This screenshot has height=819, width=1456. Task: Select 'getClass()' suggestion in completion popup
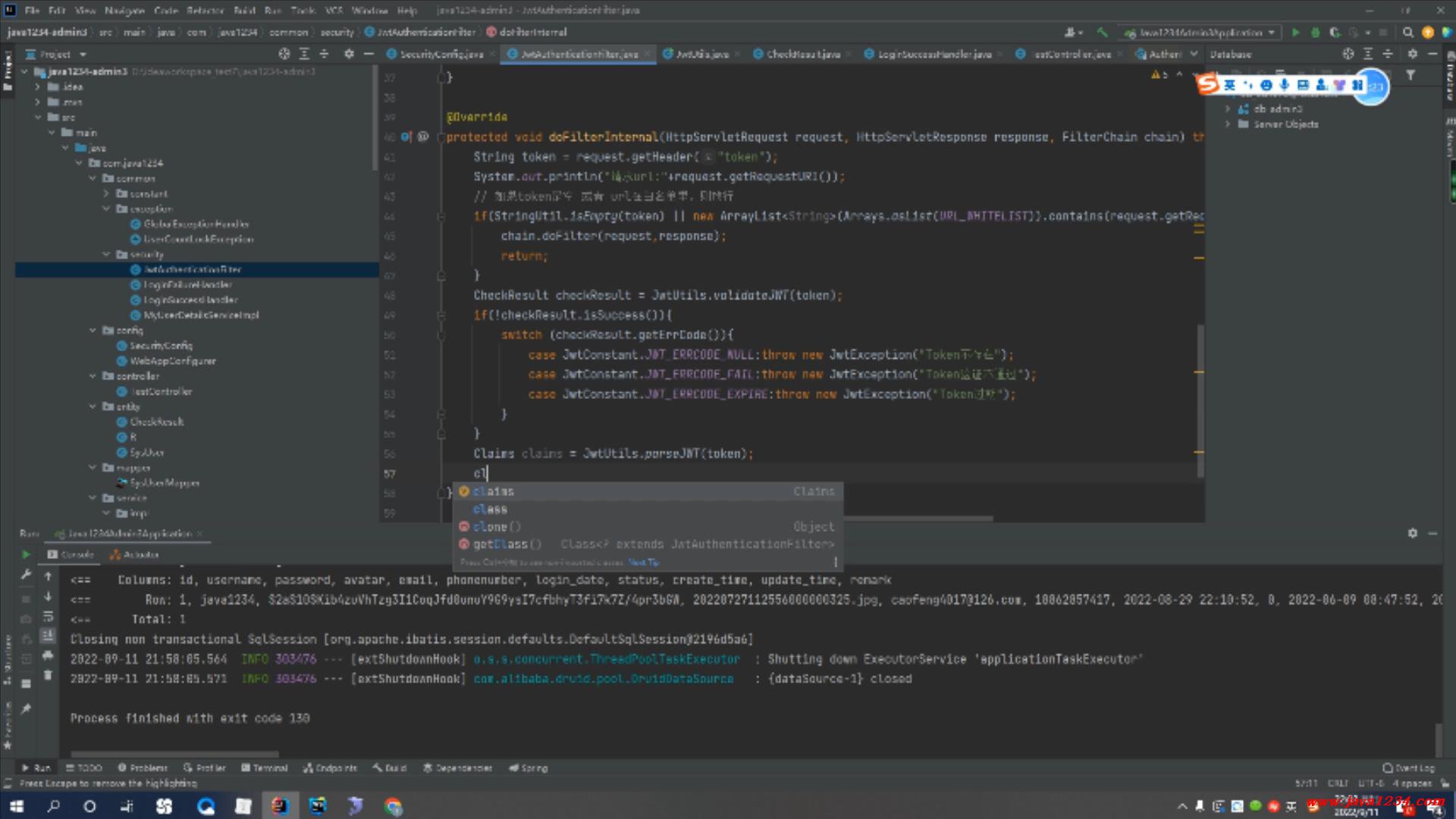(x=648, y=544)
